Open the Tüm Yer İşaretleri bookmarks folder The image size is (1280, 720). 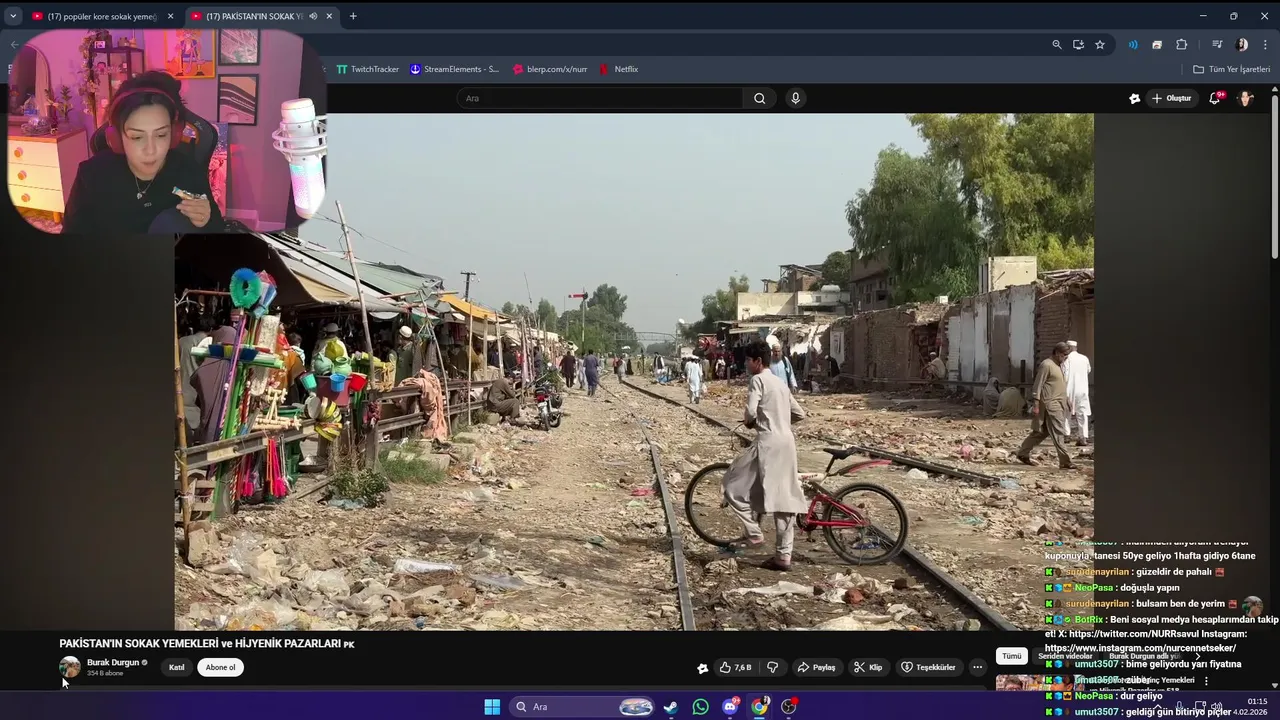[1231, 69]
